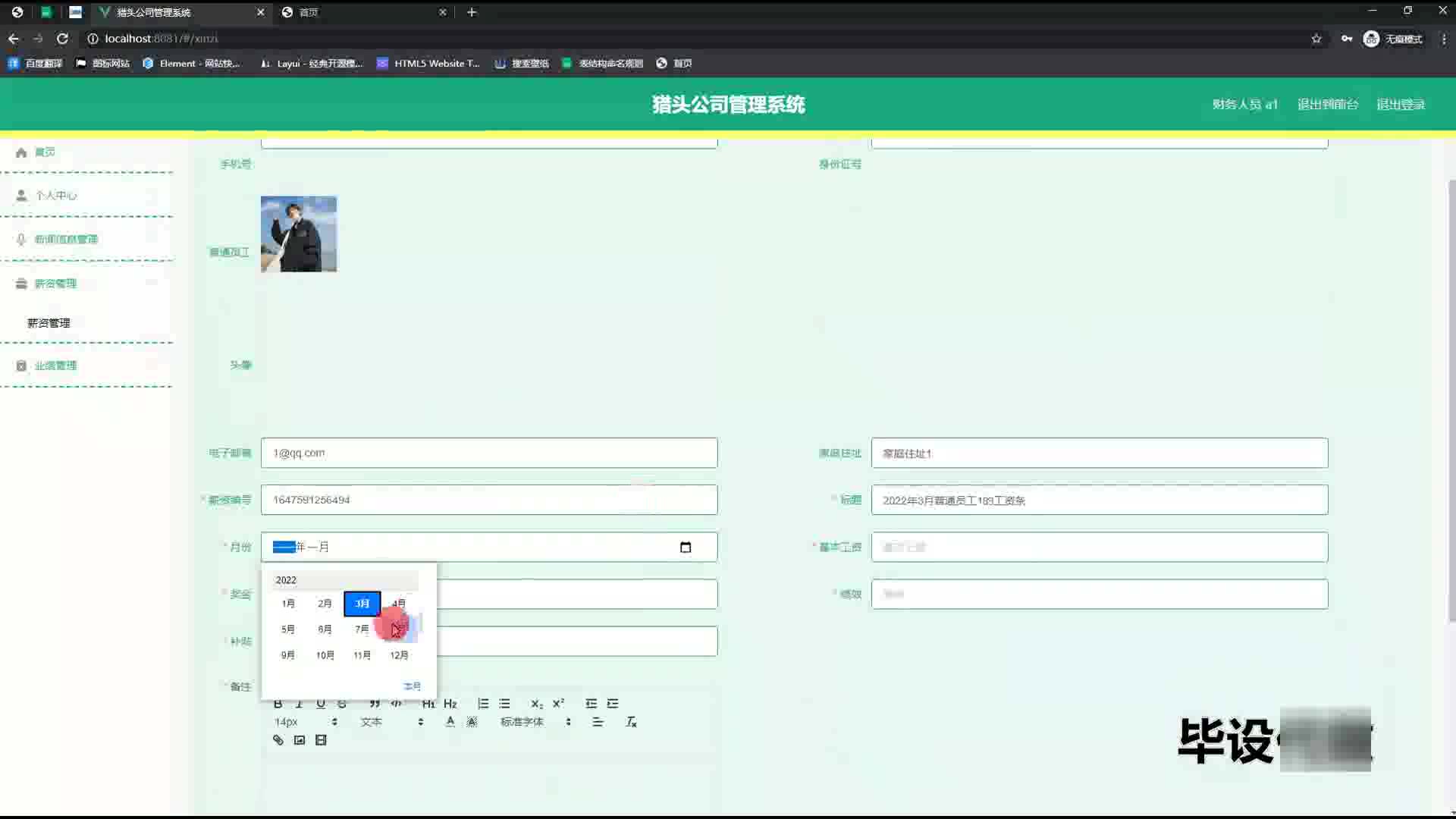The width and height of the screenshot is (1456, 819).
Task: Open the calendar picker icon in month field
Action: point(686,548)
